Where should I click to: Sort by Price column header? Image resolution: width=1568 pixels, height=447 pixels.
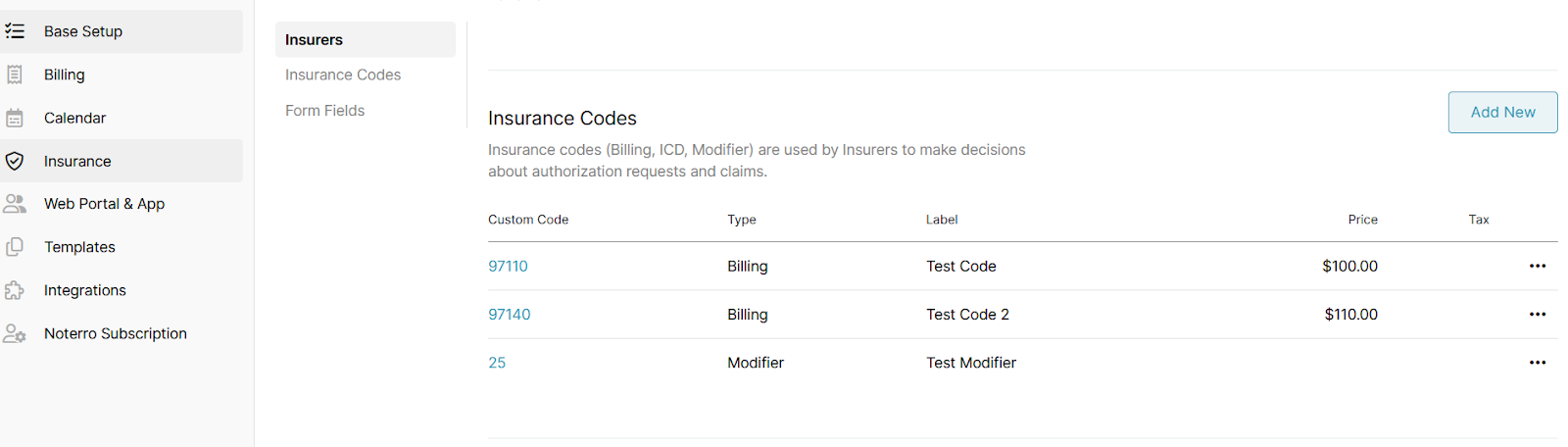pos(1362,220)
